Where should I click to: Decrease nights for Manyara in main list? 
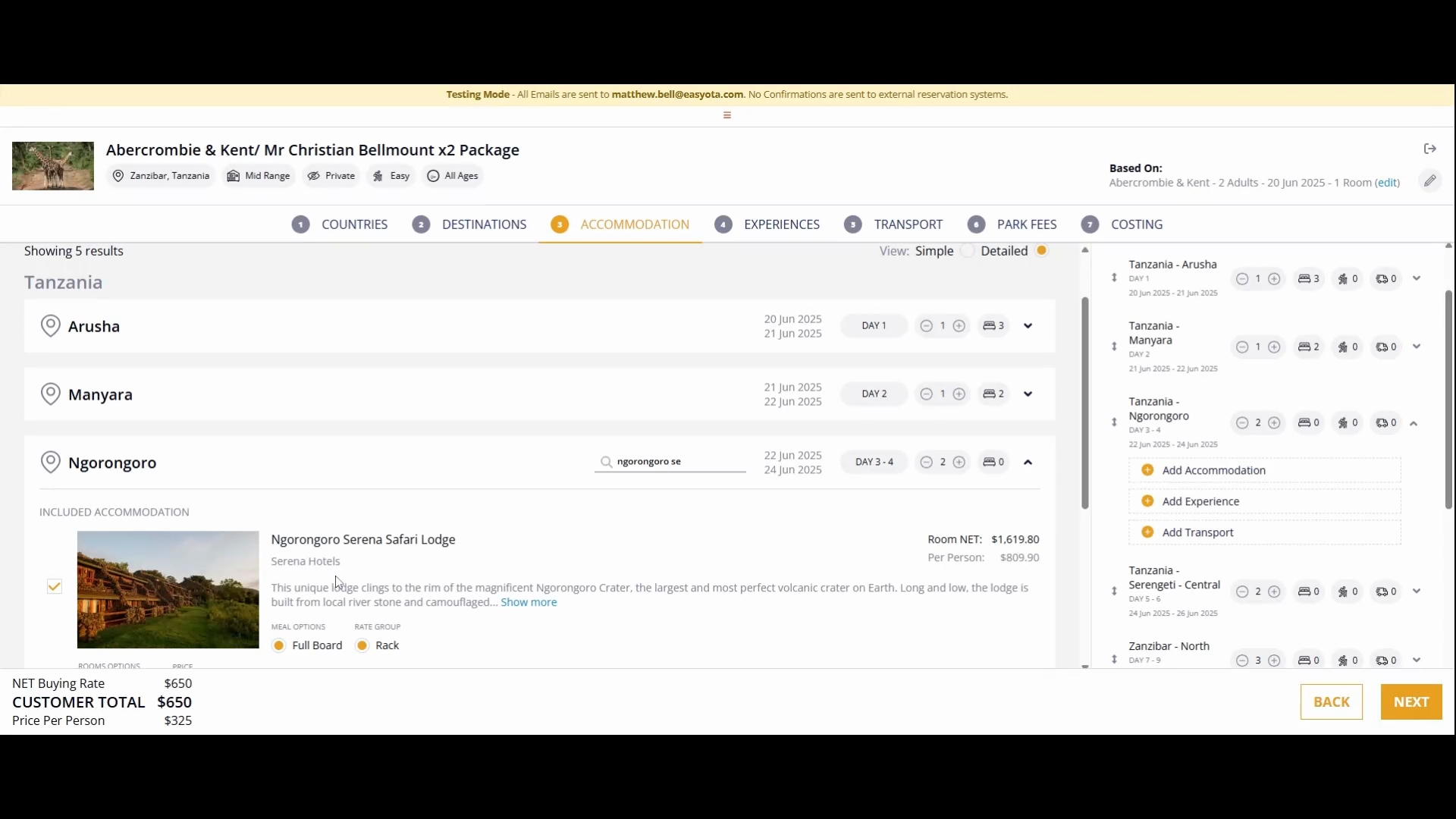coord(926,394)
